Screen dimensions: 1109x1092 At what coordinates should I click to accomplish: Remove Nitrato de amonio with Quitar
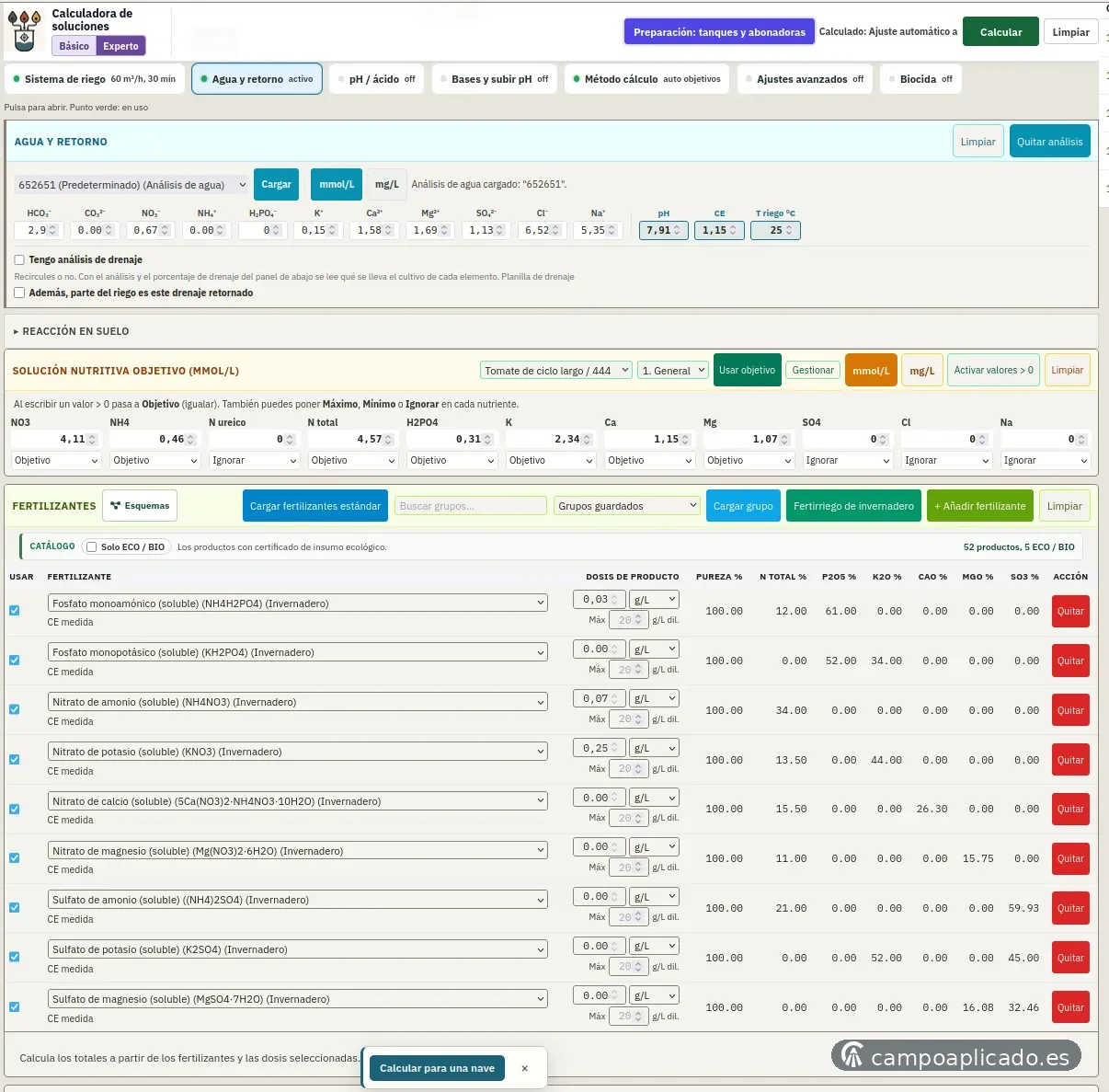click(1070, 710)
